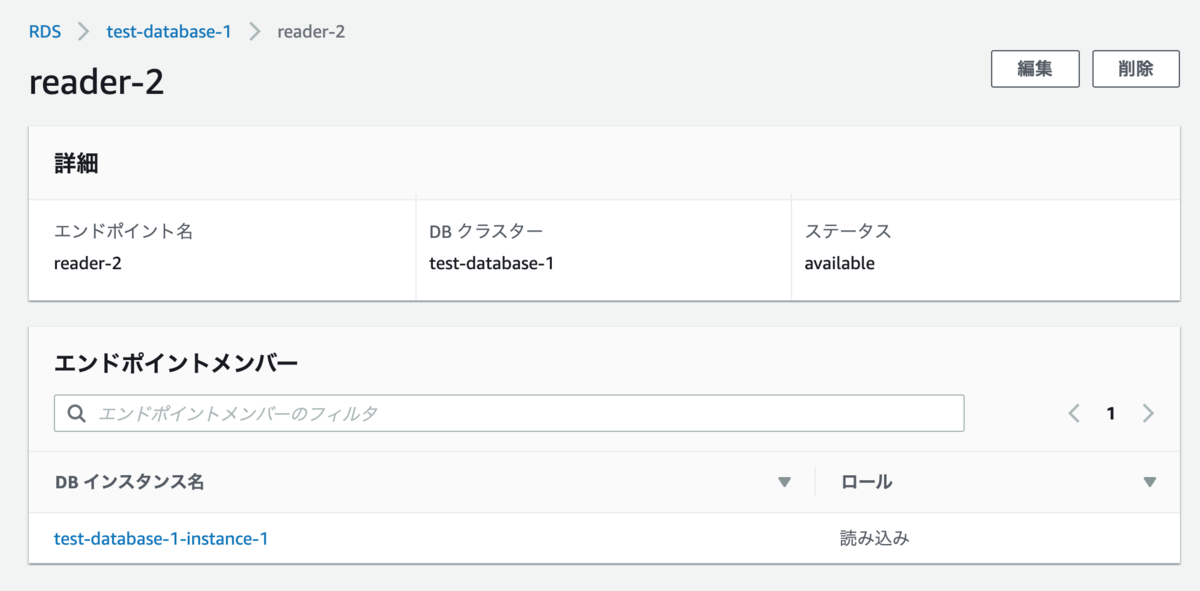1200x591 pixels.
Task: Click the previous page chevron in pagination
Action: [x=1075, y=412]
